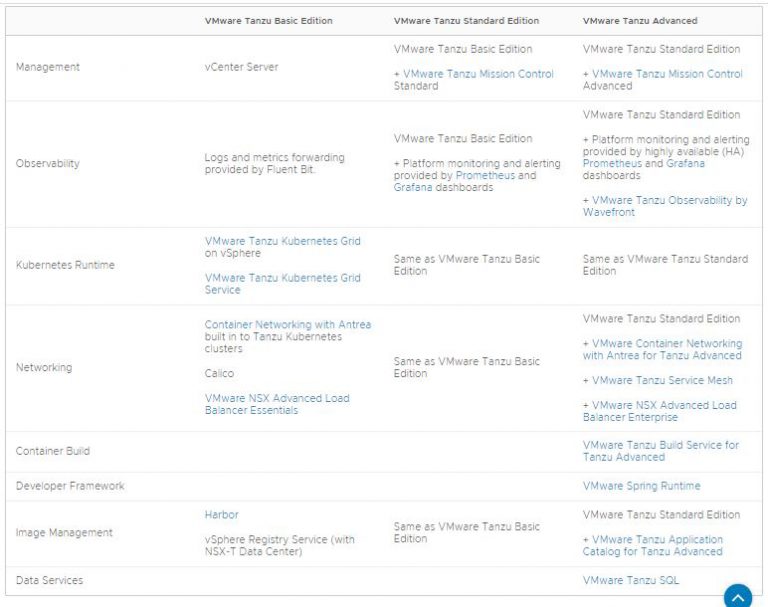768x607 pixels.
Task: Click the Observability row label
Action: 48,163
